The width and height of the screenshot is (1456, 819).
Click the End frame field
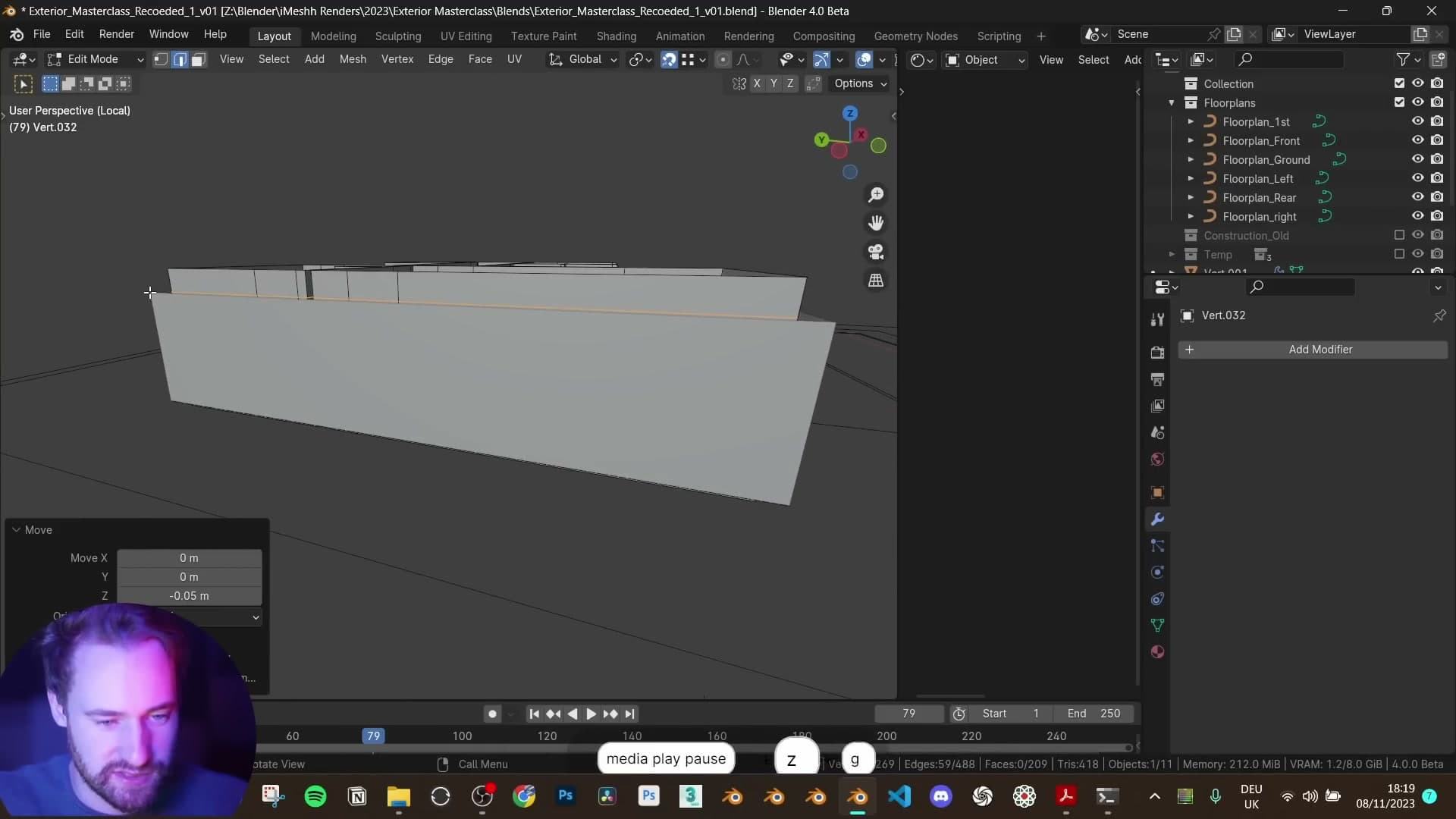click(1094, 714)
